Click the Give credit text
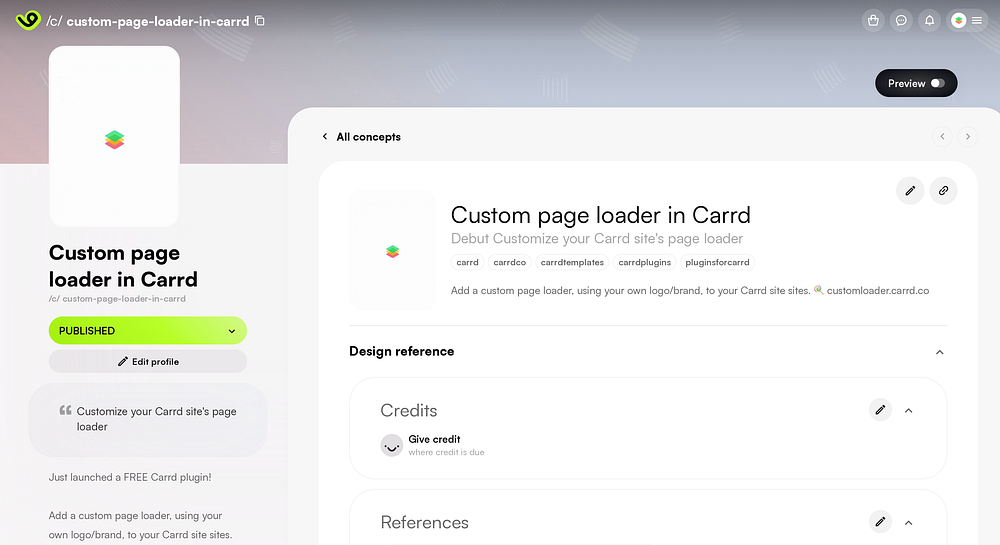Image resolution: width=1000 pixels, height=545 pixels. click(x=434, y=439)
